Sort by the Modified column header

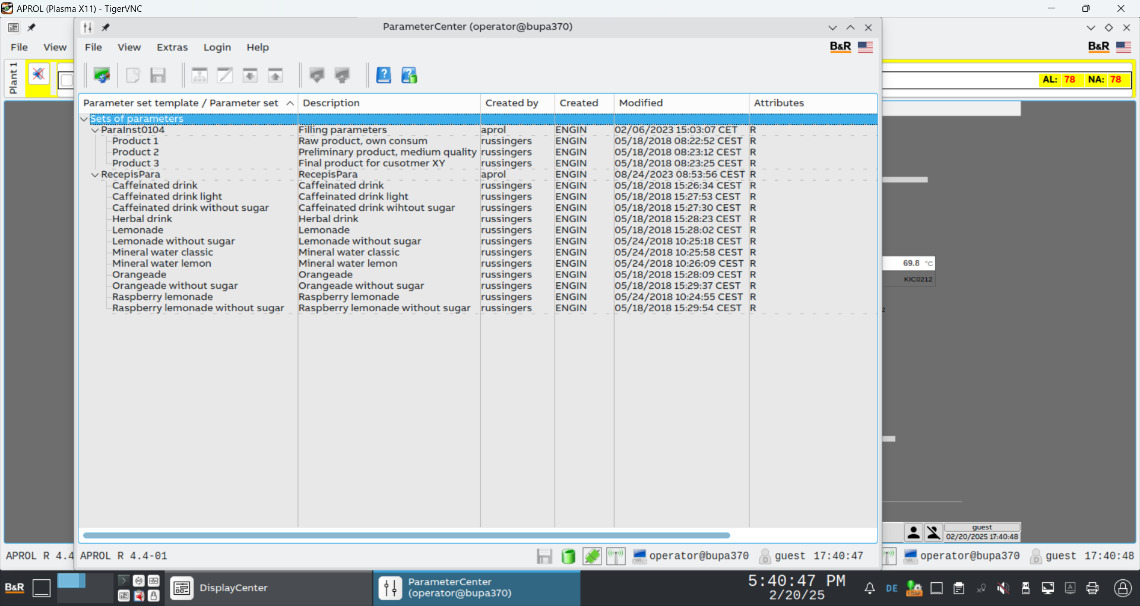[x=640, y=103]
